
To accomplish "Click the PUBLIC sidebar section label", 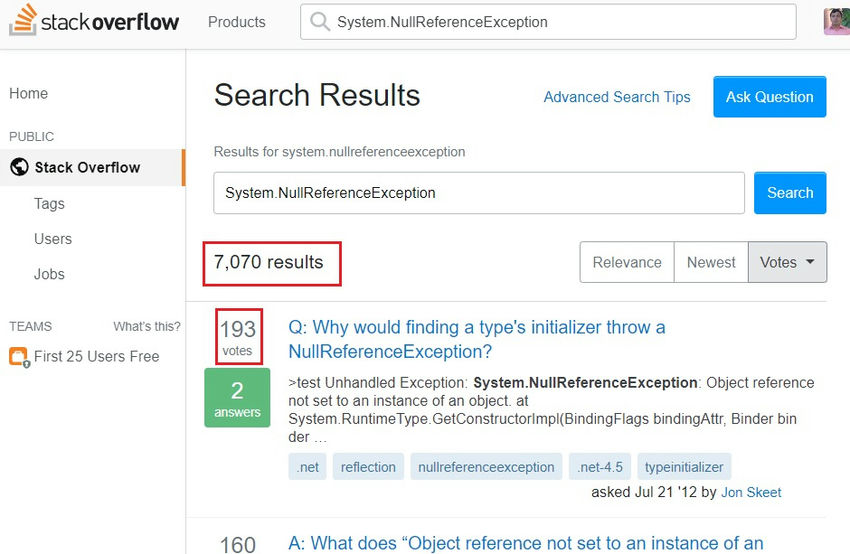I will pyautogui.click(x=31, y=137).
